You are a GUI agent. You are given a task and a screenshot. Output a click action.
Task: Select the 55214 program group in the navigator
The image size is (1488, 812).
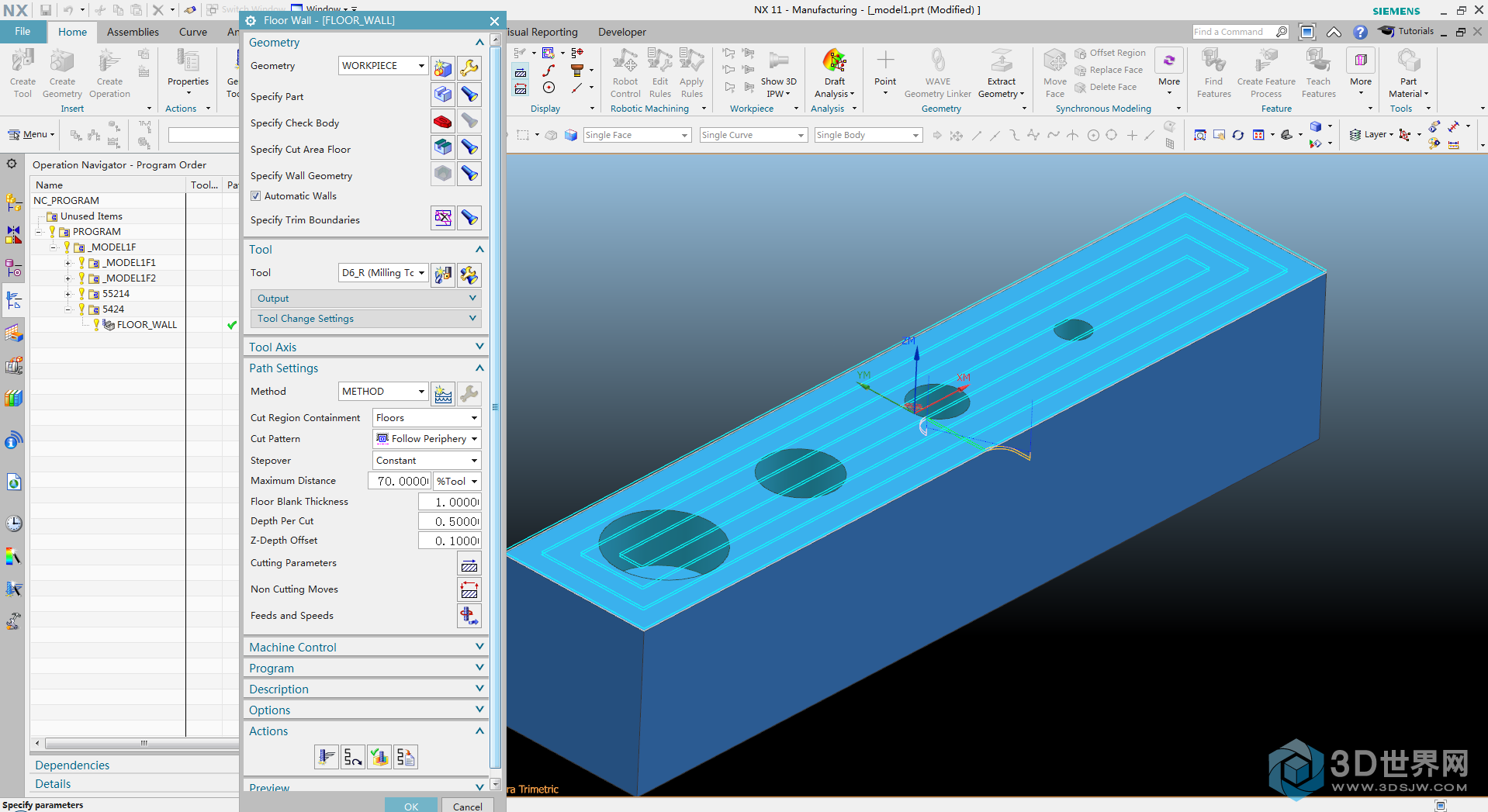(x=116, y=294)
